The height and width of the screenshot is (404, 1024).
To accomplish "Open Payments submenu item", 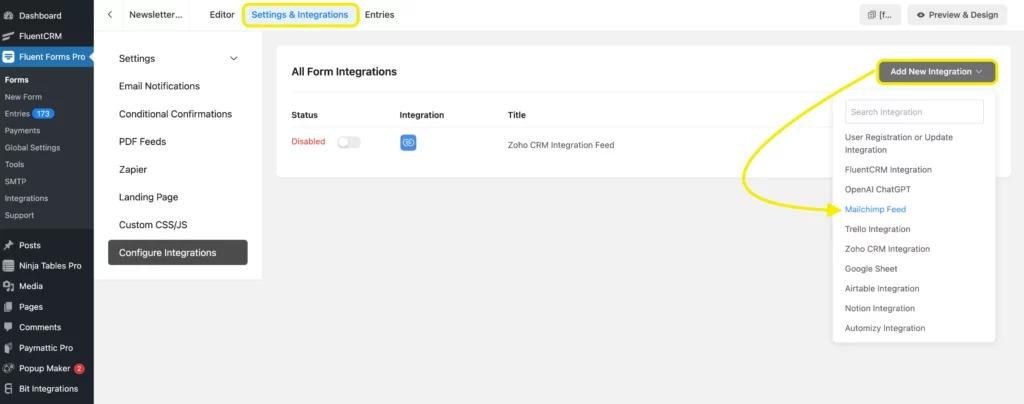I will pyautogui.click(x=22, y=131).
